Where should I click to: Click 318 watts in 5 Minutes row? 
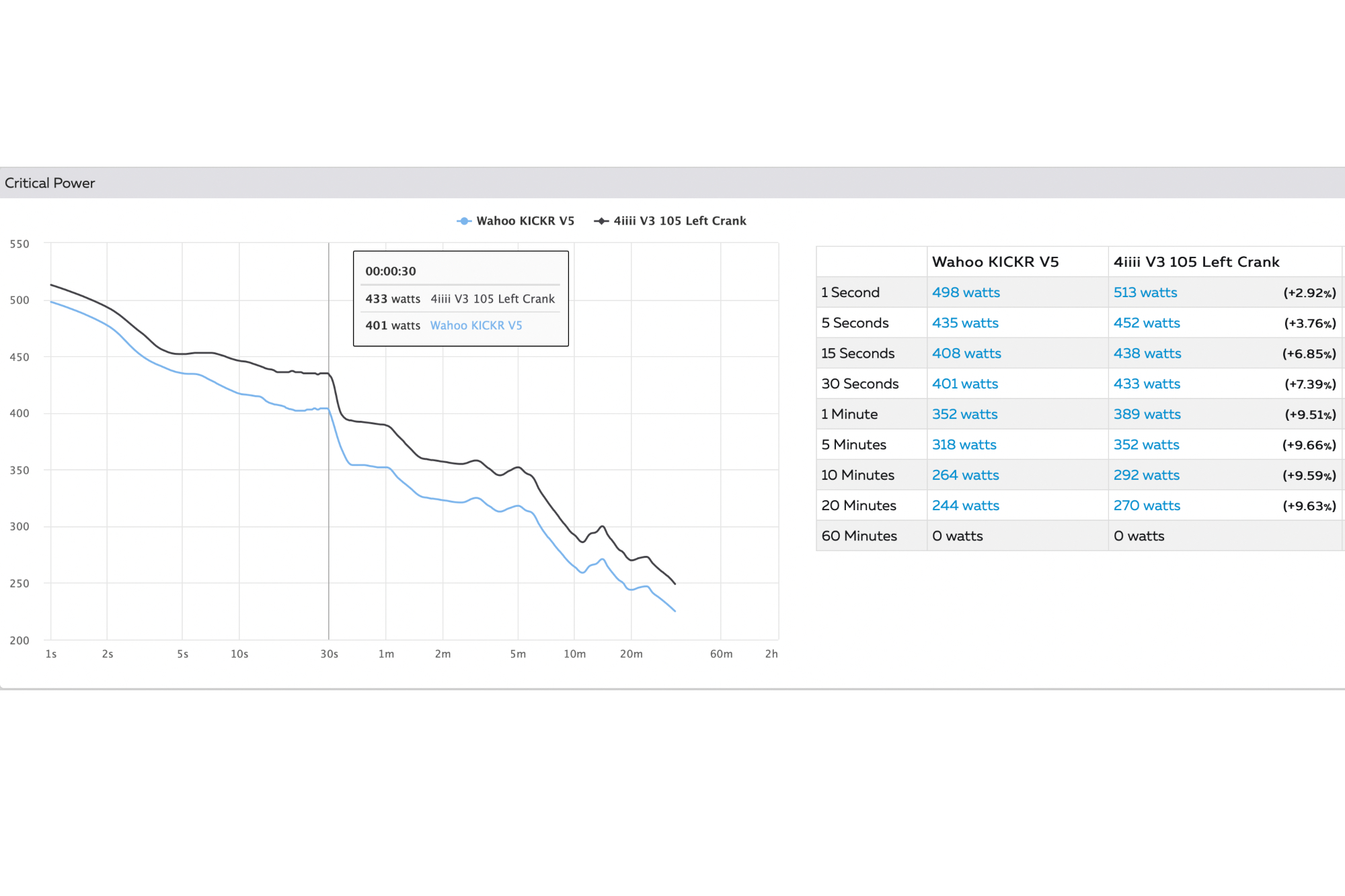coord(964,444)
